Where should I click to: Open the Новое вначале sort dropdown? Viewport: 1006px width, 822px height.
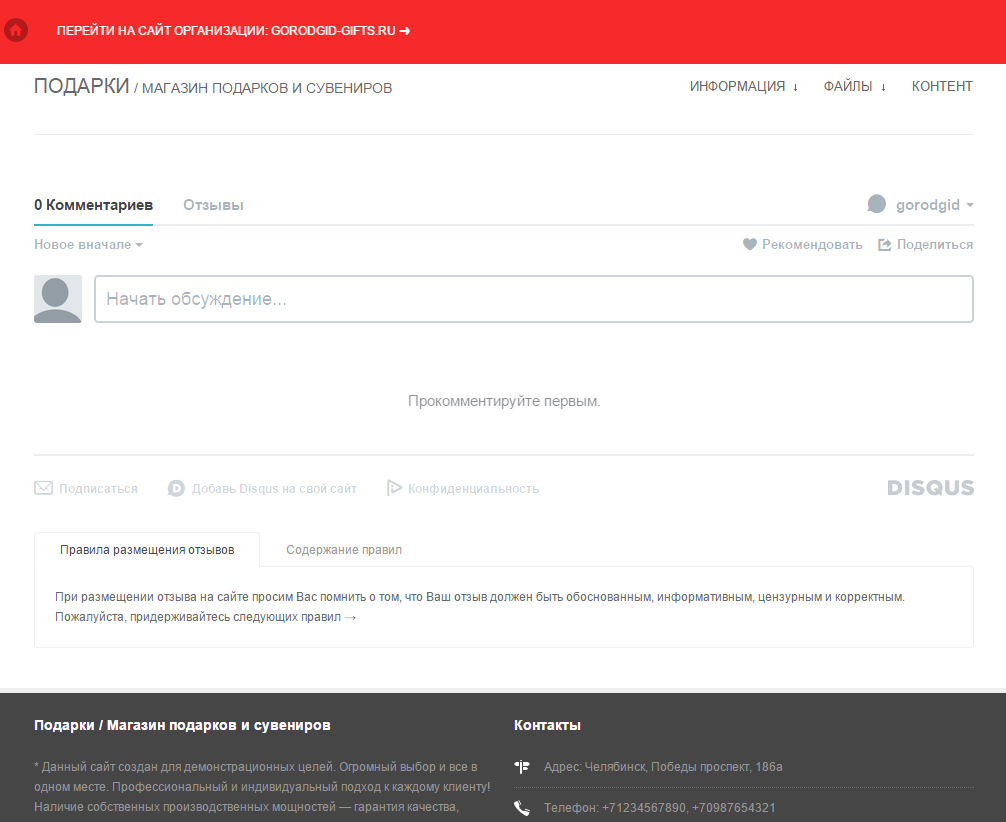point(88,245)
